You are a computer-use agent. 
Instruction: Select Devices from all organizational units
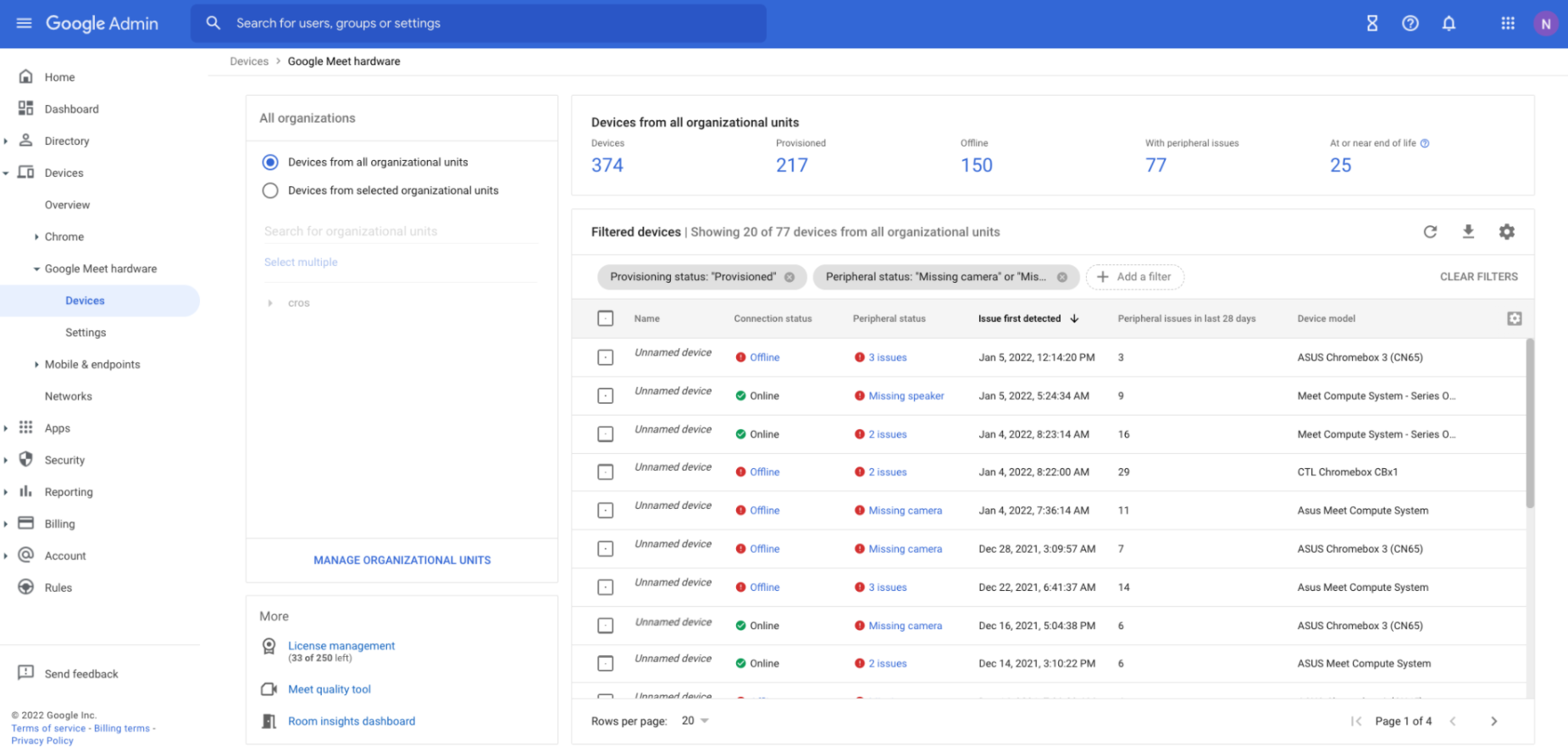[x=270, y=162]
